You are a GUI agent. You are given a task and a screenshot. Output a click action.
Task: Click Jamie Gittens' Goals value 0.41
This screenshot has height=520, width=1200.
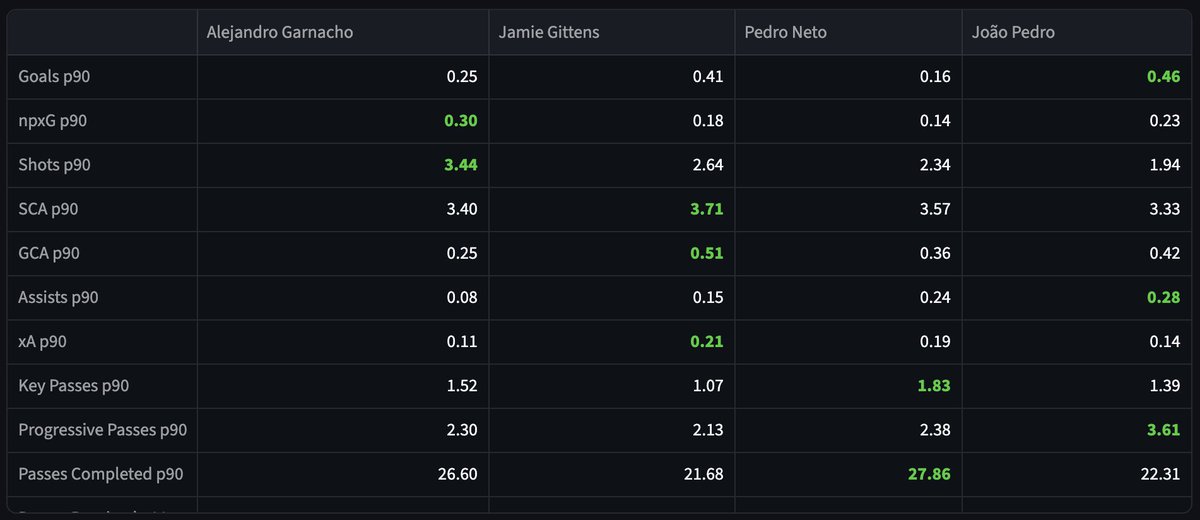click(707, 76)
